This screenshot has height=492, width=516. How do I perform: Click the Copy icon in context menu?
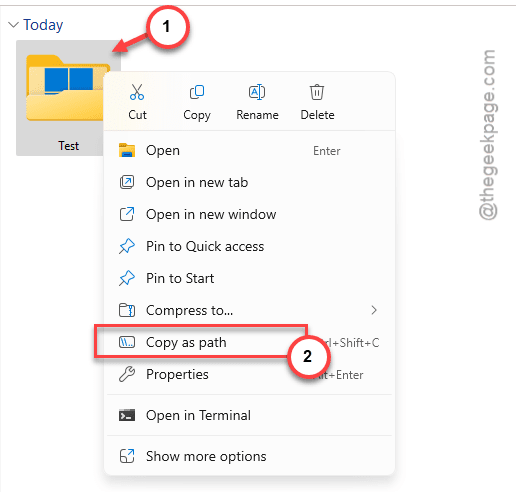[x=197, y=92]
